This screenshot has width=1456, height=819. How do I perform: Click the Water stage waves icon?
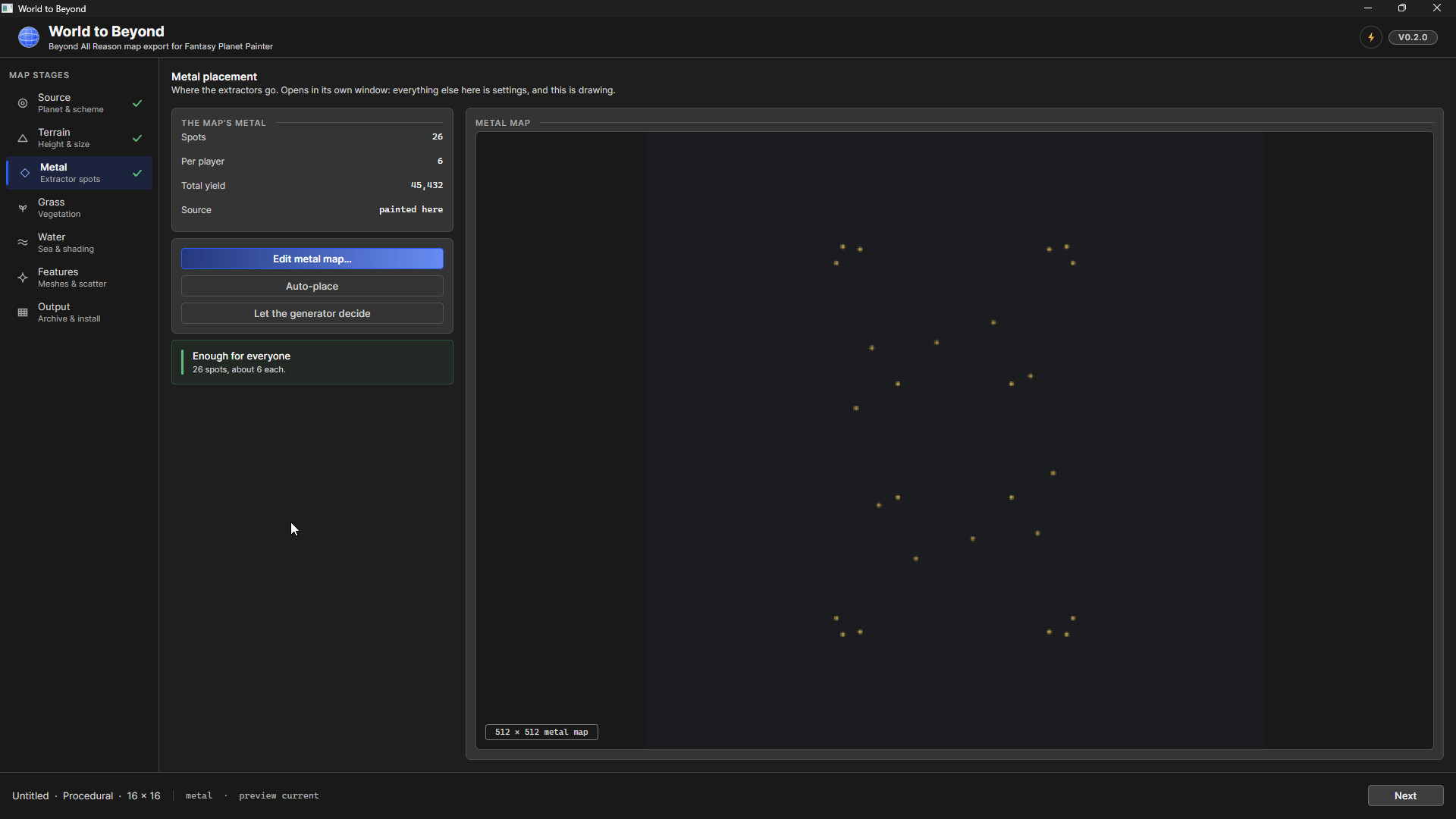(23, 243)
